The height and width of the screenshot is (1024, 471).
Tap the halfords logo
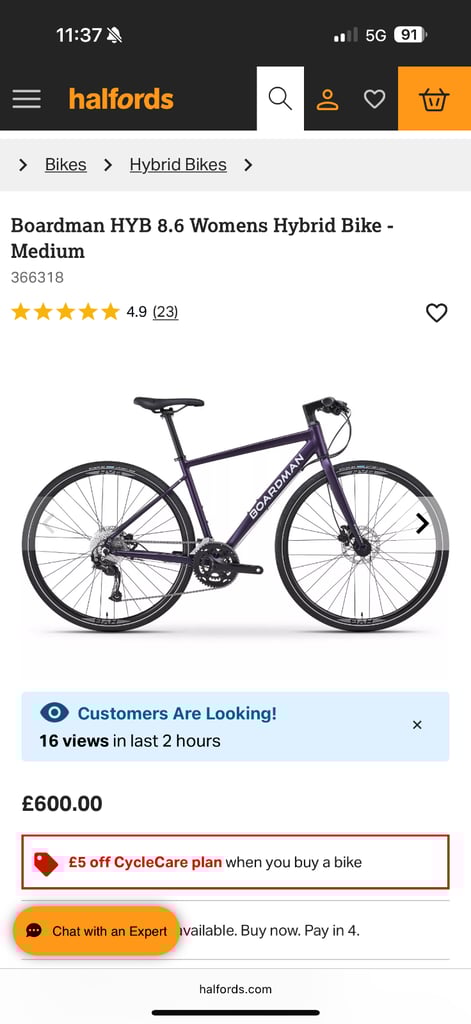click(x=121, y=99)
